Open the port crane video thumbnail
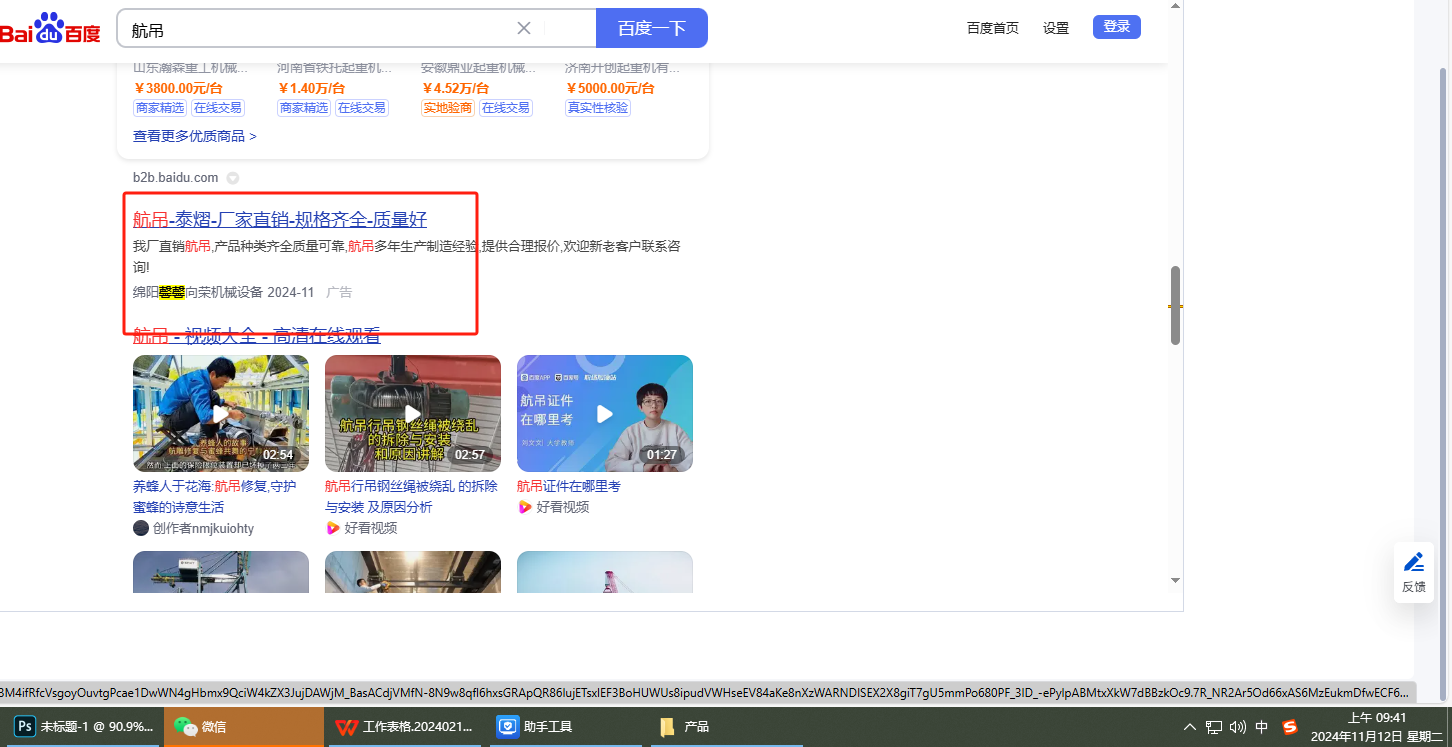Screen dimensions: 1452x747 pos(221,572)
